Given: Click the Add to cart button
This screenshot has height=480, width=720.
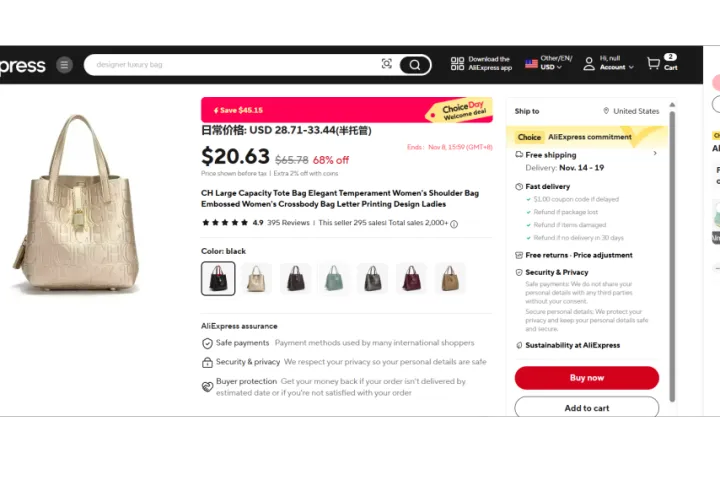Looking at the screenshot, I should coord(587,407).
